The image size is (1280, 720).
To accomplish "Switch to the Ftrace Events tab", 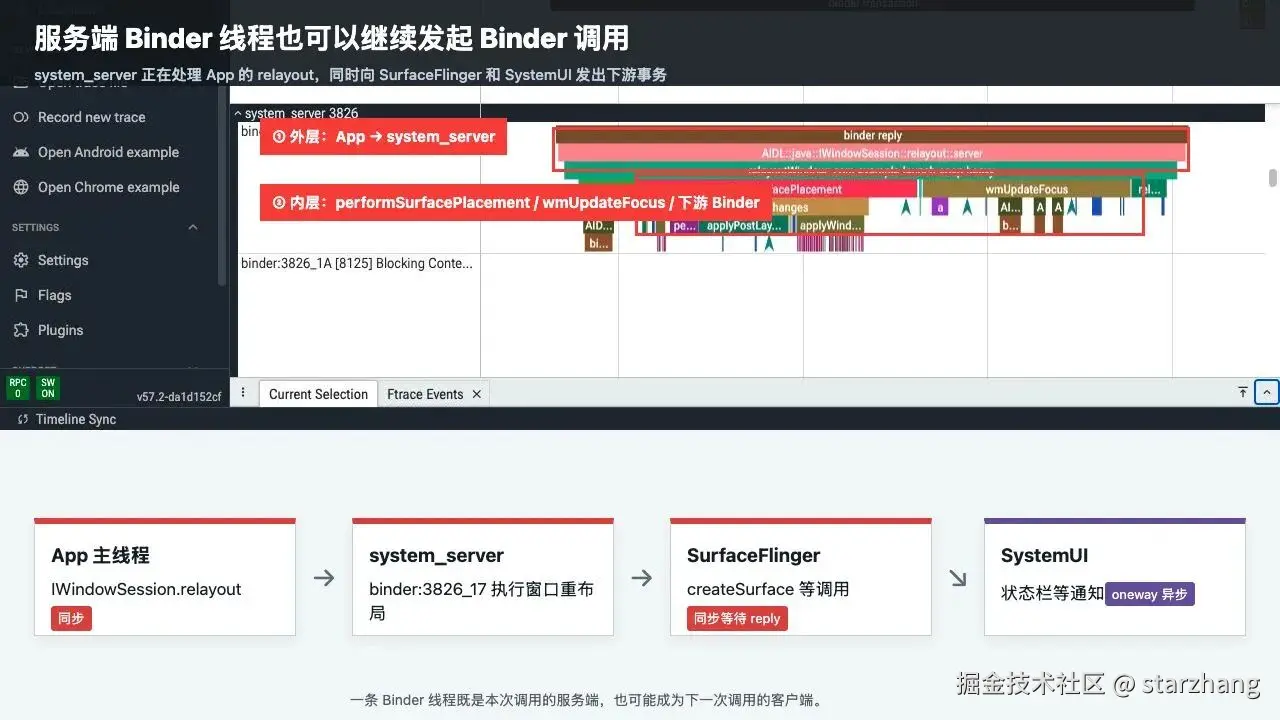I will click(425, 394).
